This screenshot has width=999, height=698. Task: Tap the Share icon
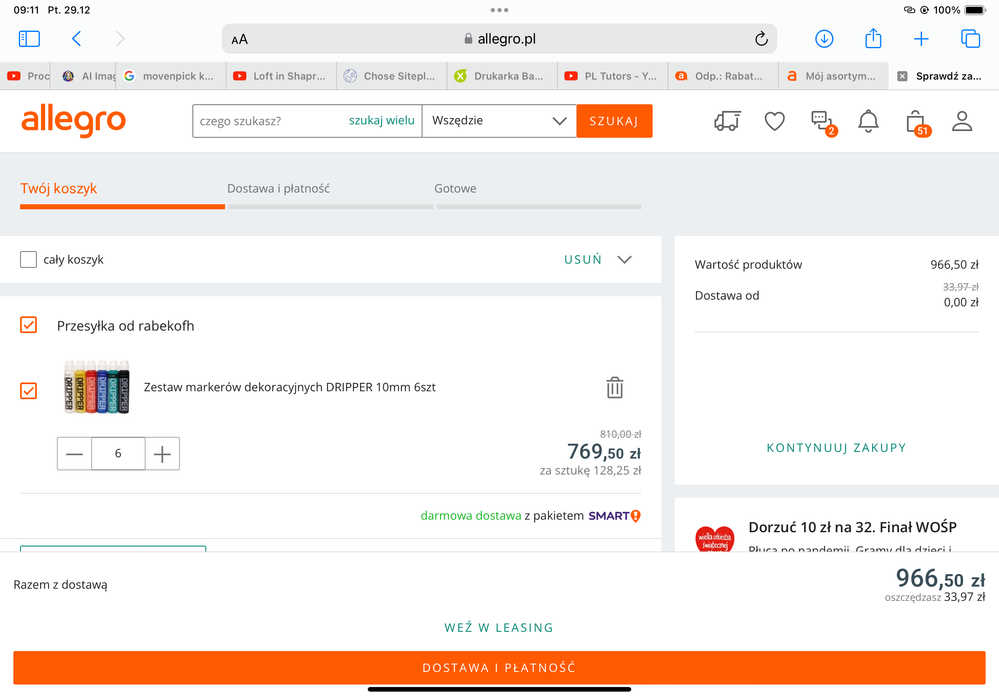(x=873, y=38)
